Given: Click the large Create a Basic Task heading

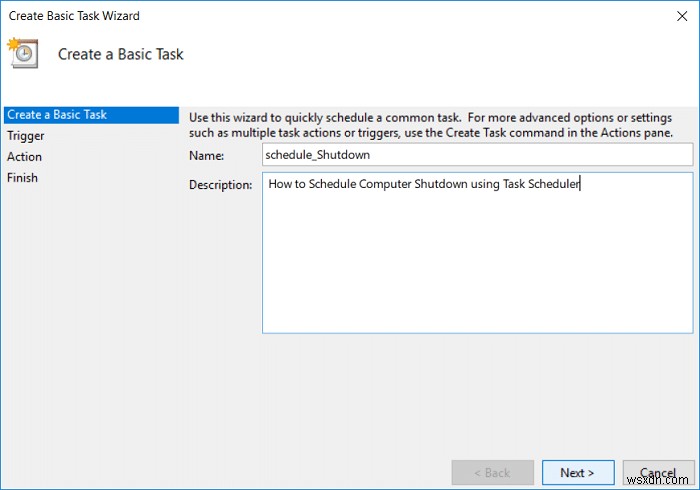Looking at the screenshot, I should [121, 54].
